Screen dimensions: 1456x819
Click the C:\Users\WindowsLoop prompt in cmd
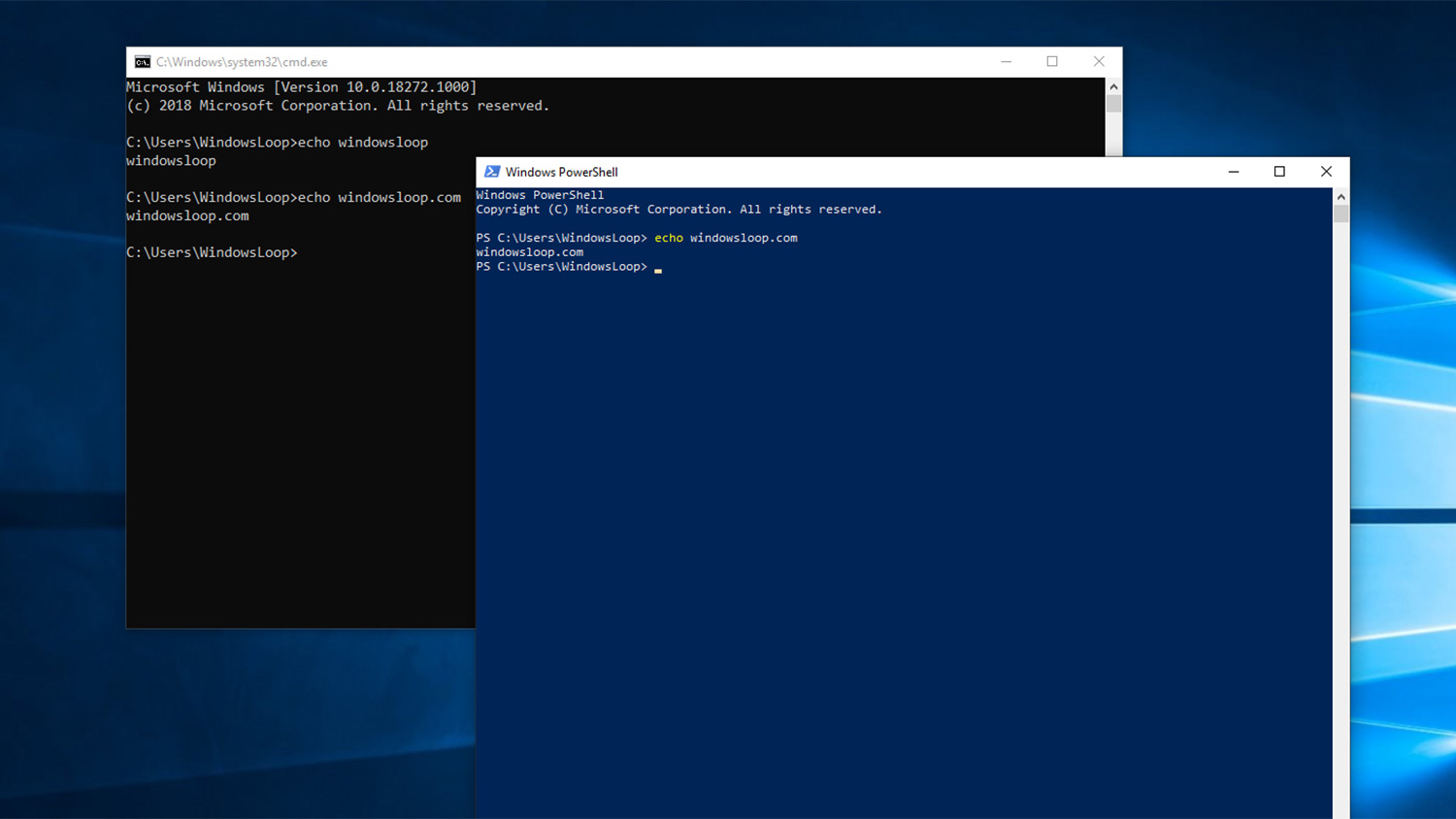pos(212,252)
